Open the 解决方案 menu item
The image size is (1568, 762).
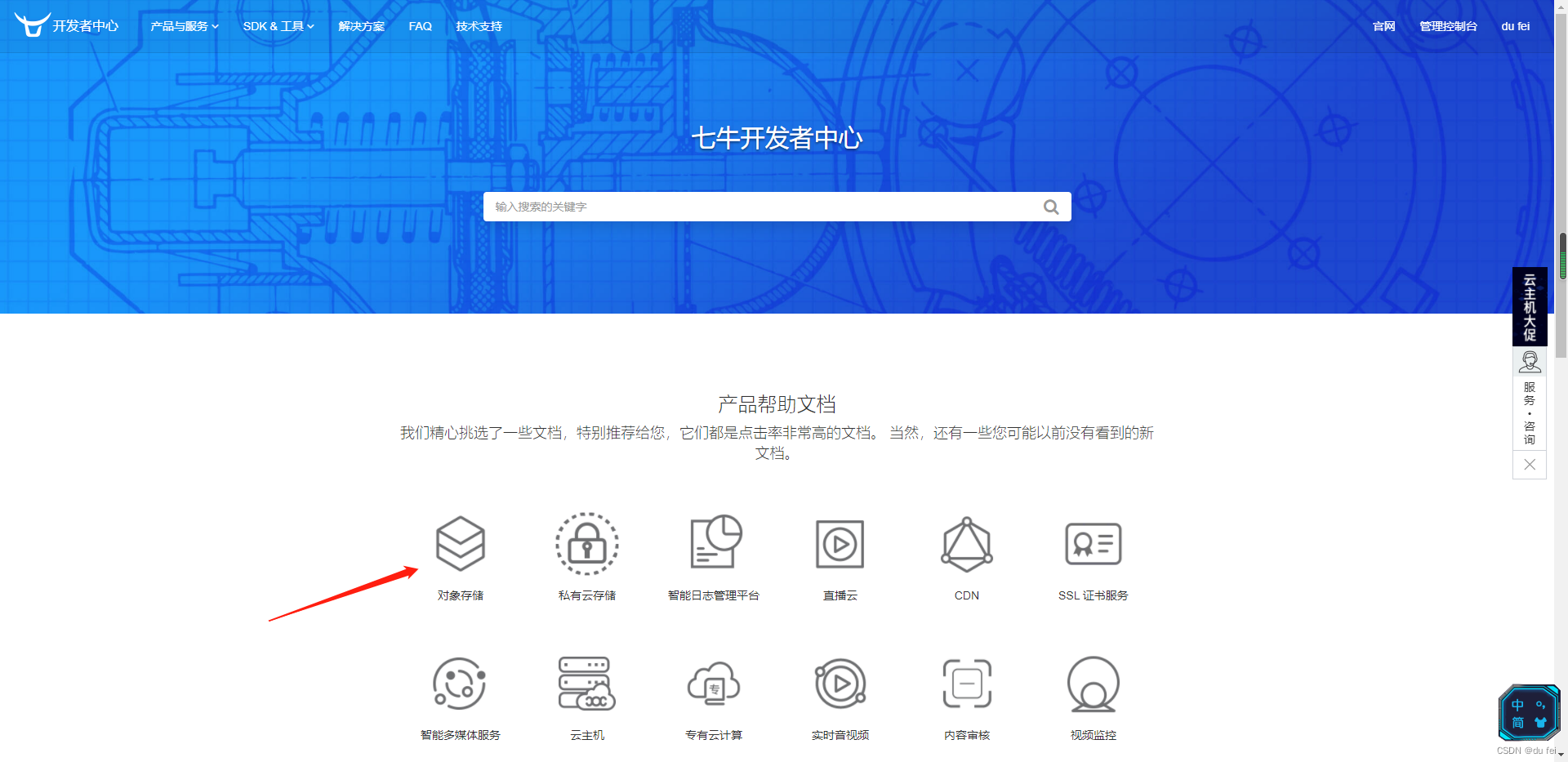(x=362, y=26)
